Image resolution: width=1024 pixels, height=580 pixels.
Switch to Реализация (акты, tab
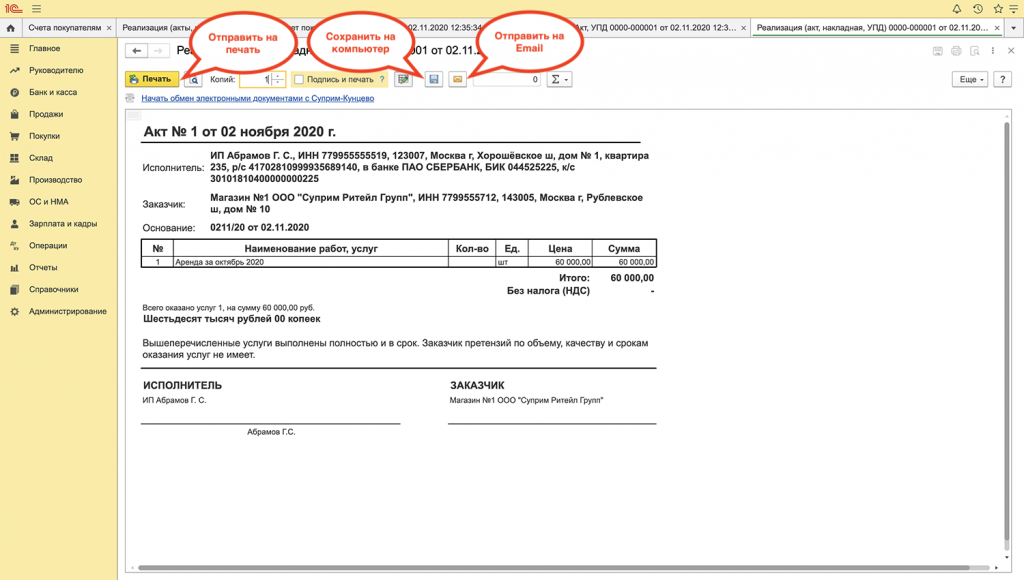158,27
